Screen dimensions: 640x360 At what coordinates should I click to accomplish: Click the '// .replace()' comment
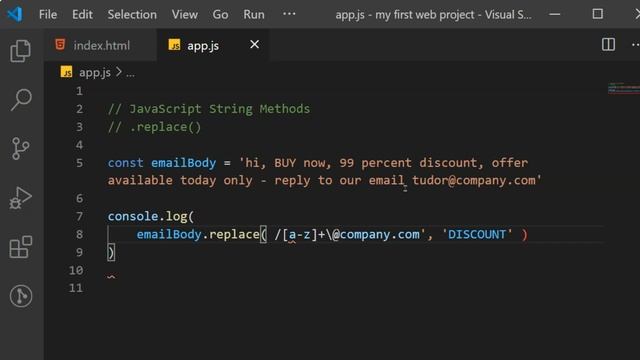click(x=154, y=127)
